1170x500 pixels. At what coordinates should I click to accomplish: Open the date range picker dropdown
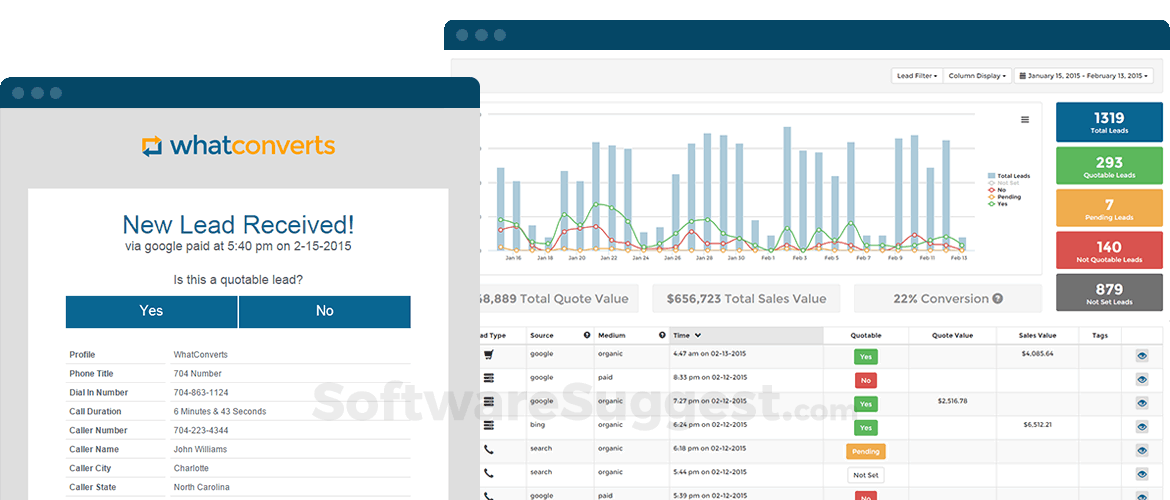[x=1084, y=76]
